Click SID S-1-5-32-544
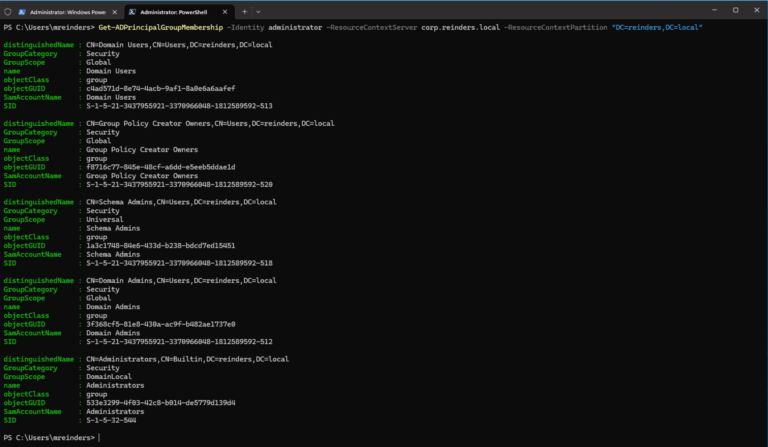 click(111, 420)
